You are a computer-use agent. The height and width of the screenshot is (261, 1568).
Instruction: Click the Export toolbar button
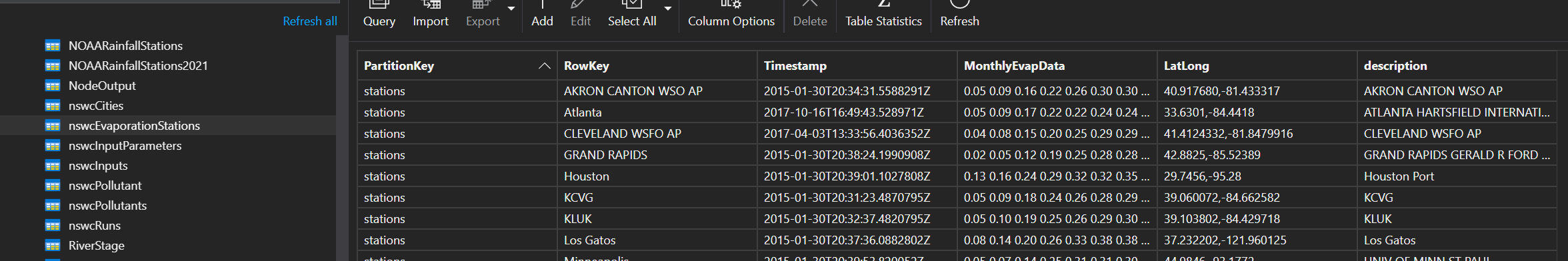483,15
